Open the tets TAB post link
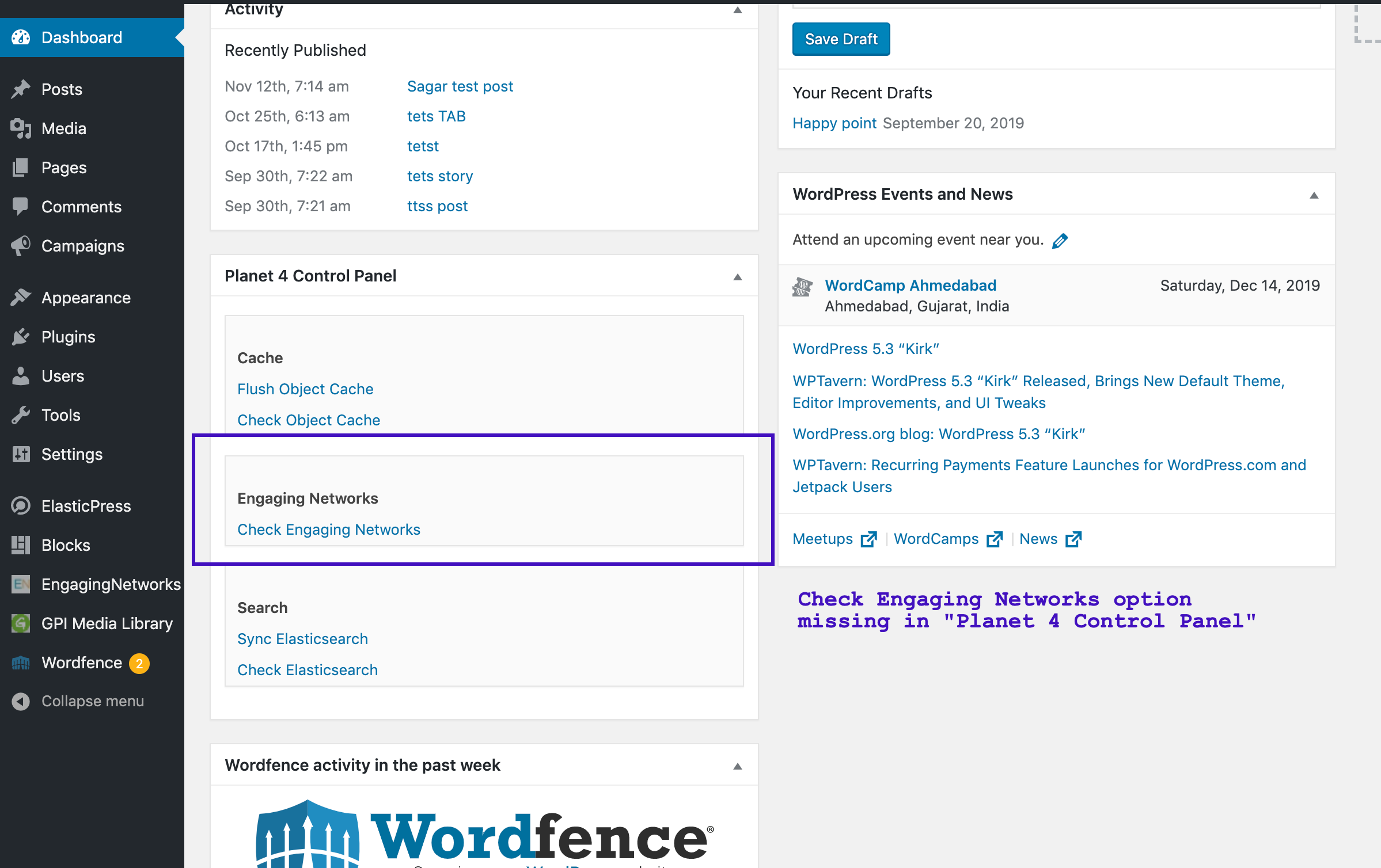The width and height of the screenshot is (1381, 868). [x=436, y=116]
